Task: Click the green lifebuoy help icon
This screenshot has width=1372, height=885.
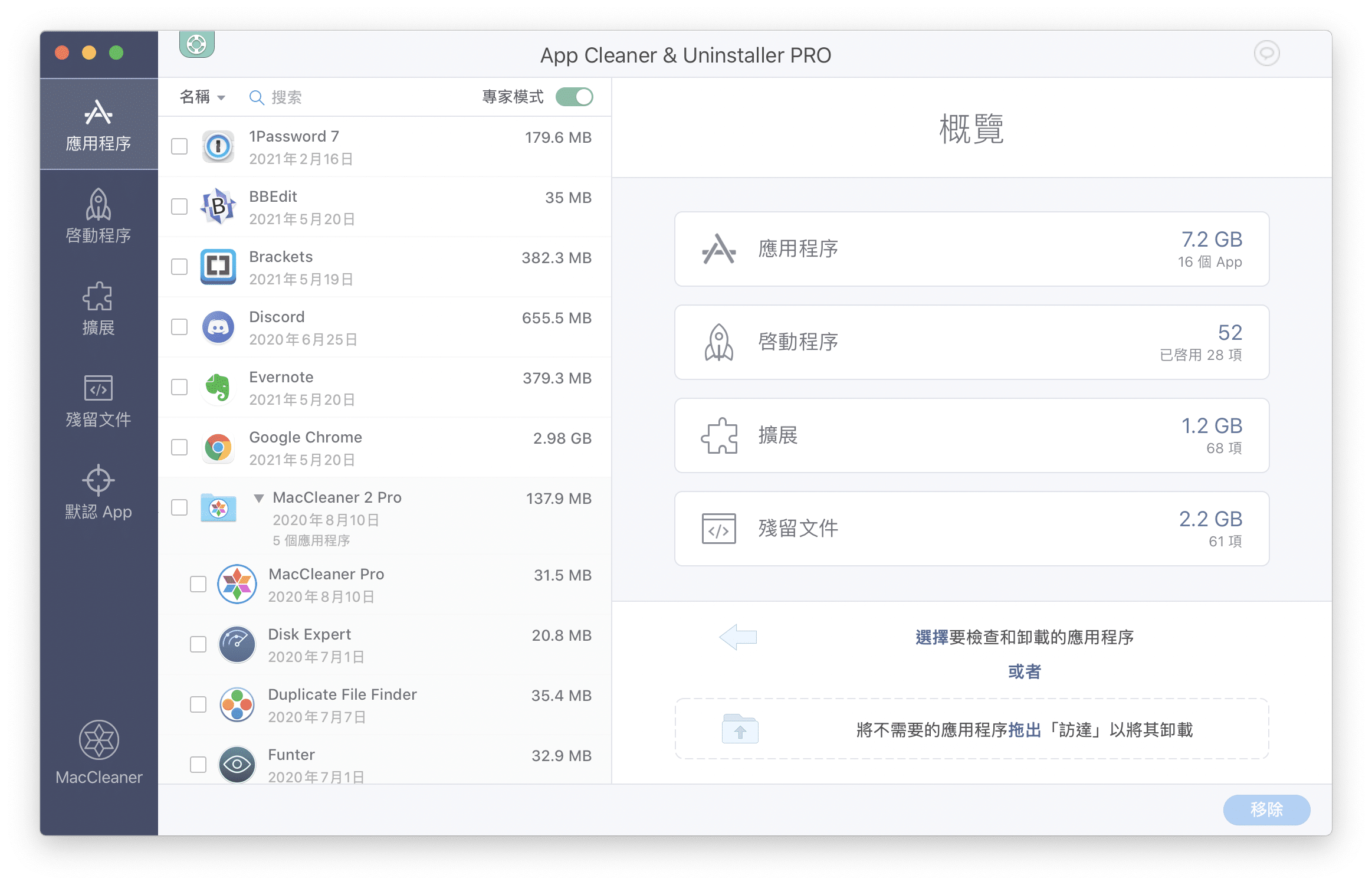Action: coord(196,44)
